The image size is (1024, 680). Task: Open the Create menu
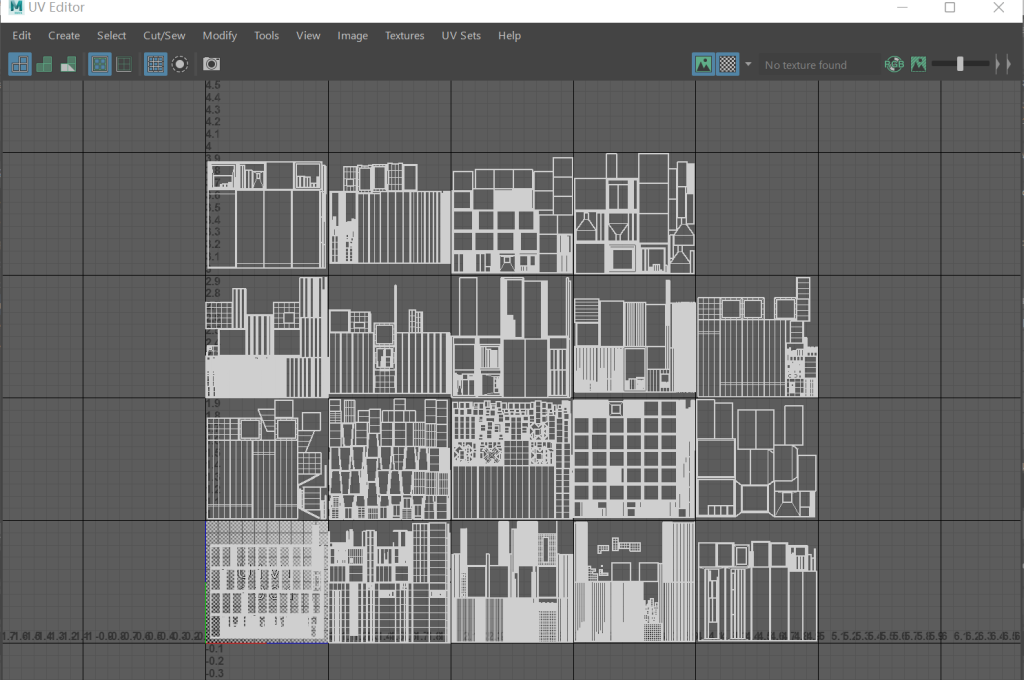(64, 36)
